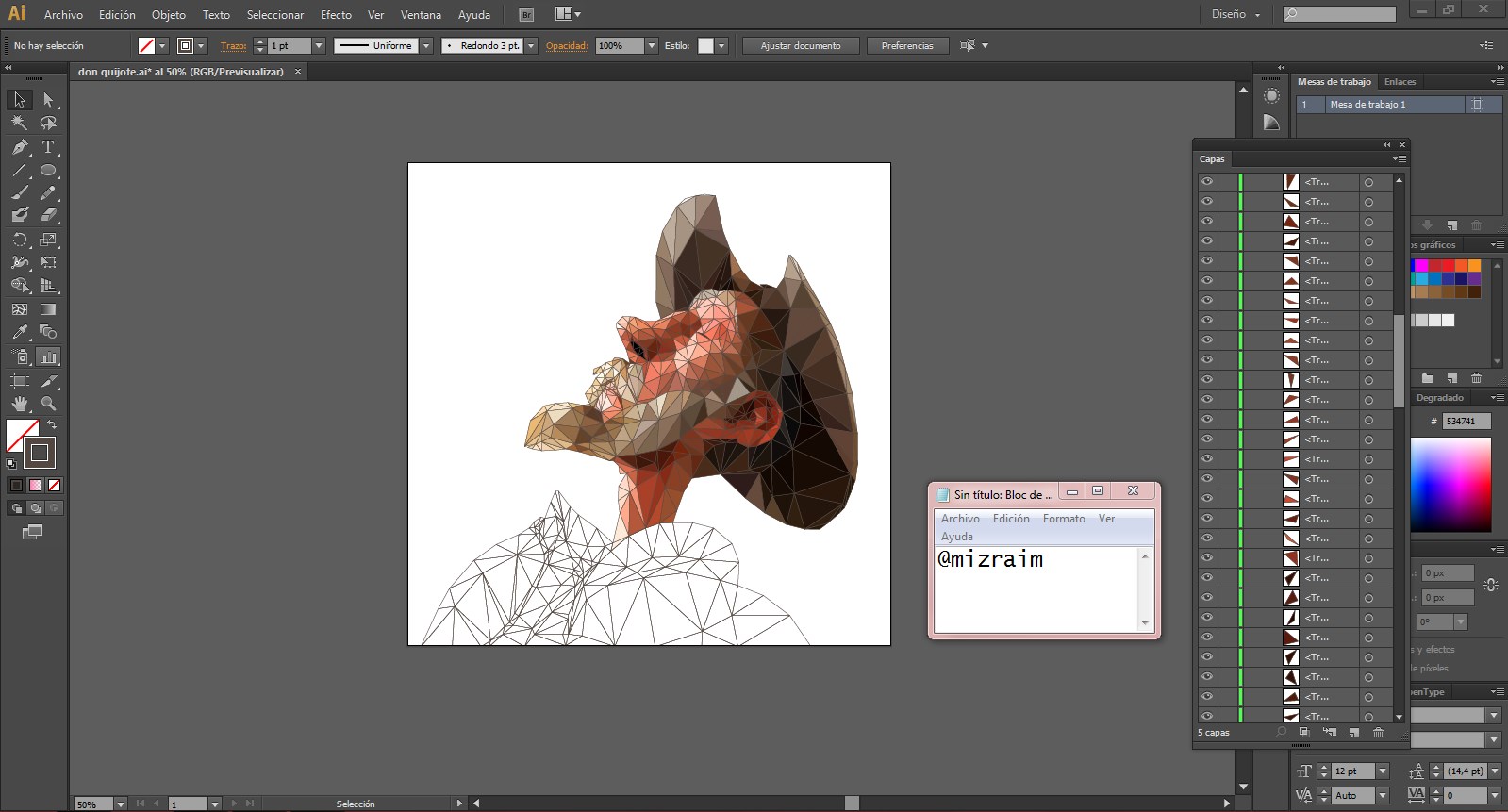
Task: Activate the Zoom magnifier tool
Action: point(48,404)
